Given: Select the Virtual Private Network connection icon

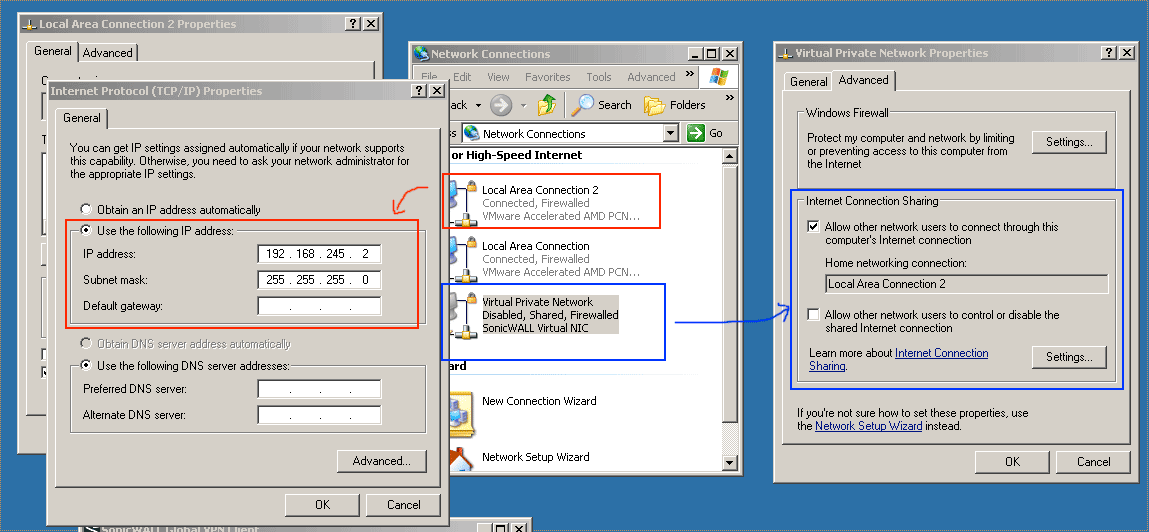Looking at the screenshot, I should (x=461, y=314).
